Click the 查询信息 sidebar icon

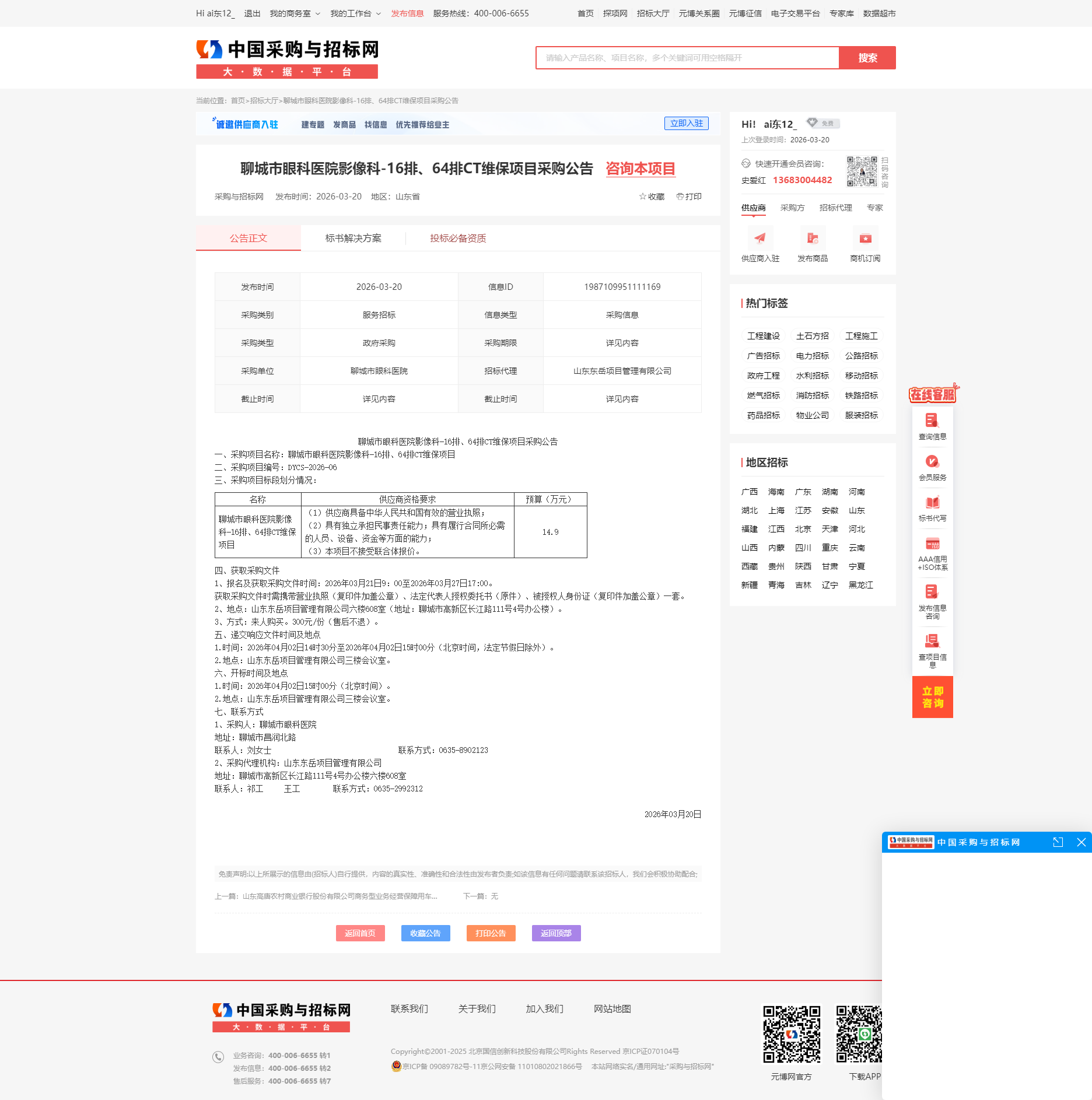932,421
